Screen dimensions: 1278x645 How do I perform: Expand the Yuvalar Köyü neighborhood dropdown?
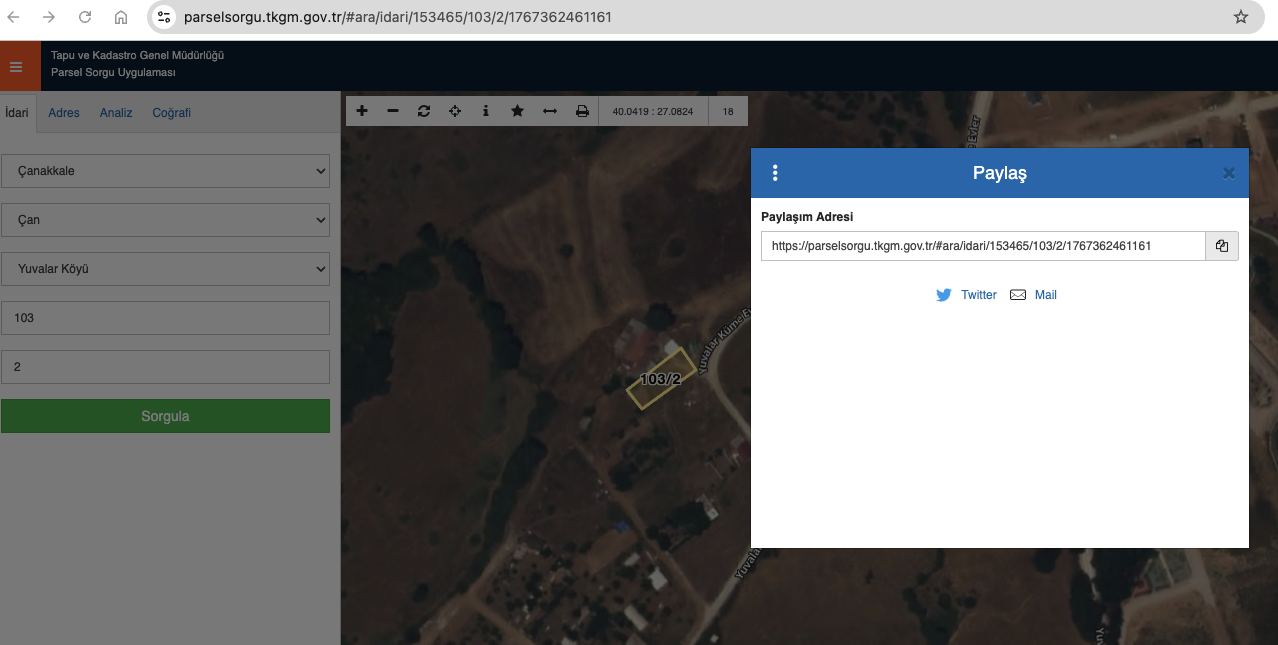tap(165, 269)
